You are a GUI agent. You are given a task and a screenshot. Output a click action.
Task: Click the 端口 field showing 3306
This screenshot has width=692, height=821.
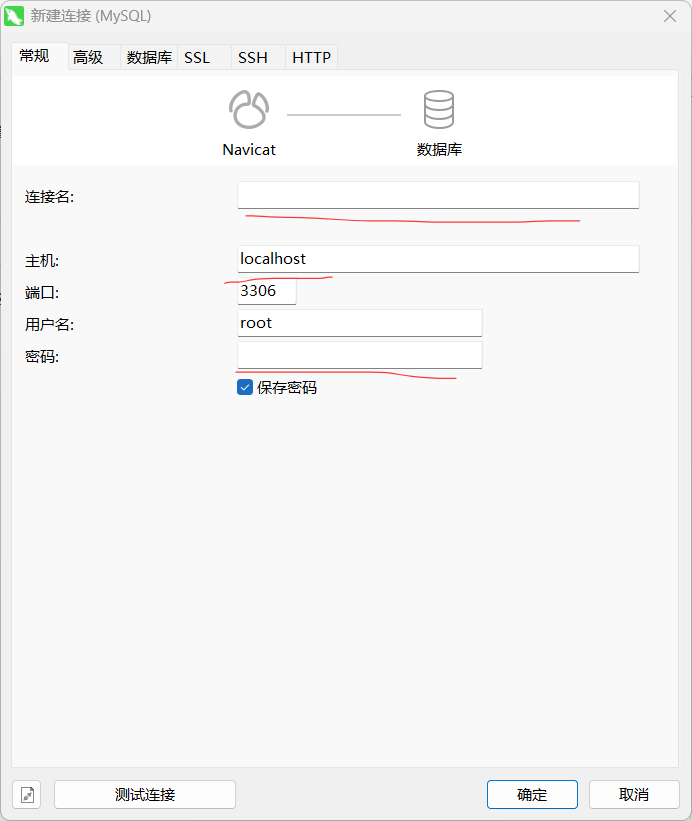266,291
